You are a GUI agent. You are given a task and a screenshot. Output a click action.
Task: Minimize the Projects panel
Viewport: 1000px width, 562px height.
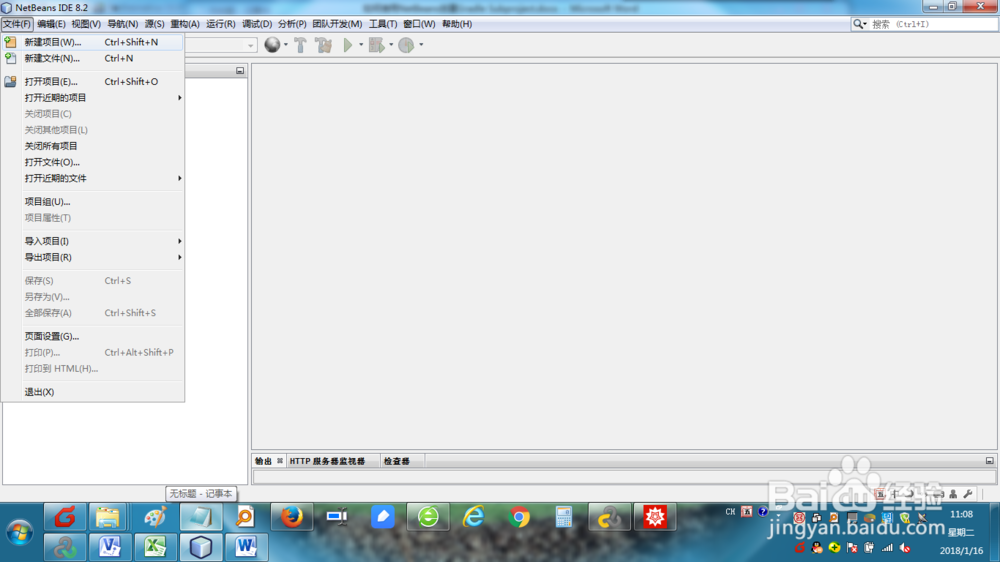click(240, 71)
